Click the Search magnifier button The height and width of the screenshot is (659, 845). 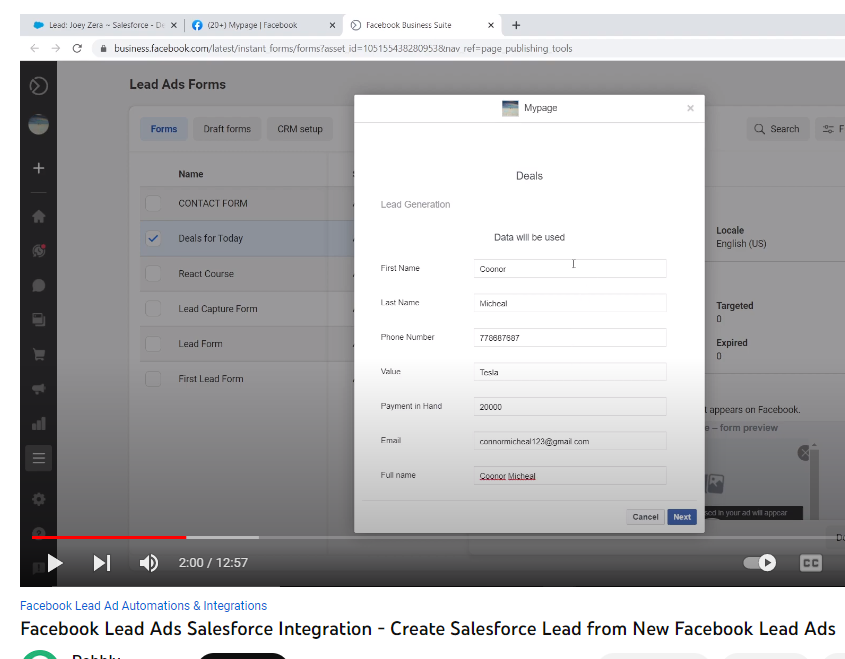[x=777, y=129]
